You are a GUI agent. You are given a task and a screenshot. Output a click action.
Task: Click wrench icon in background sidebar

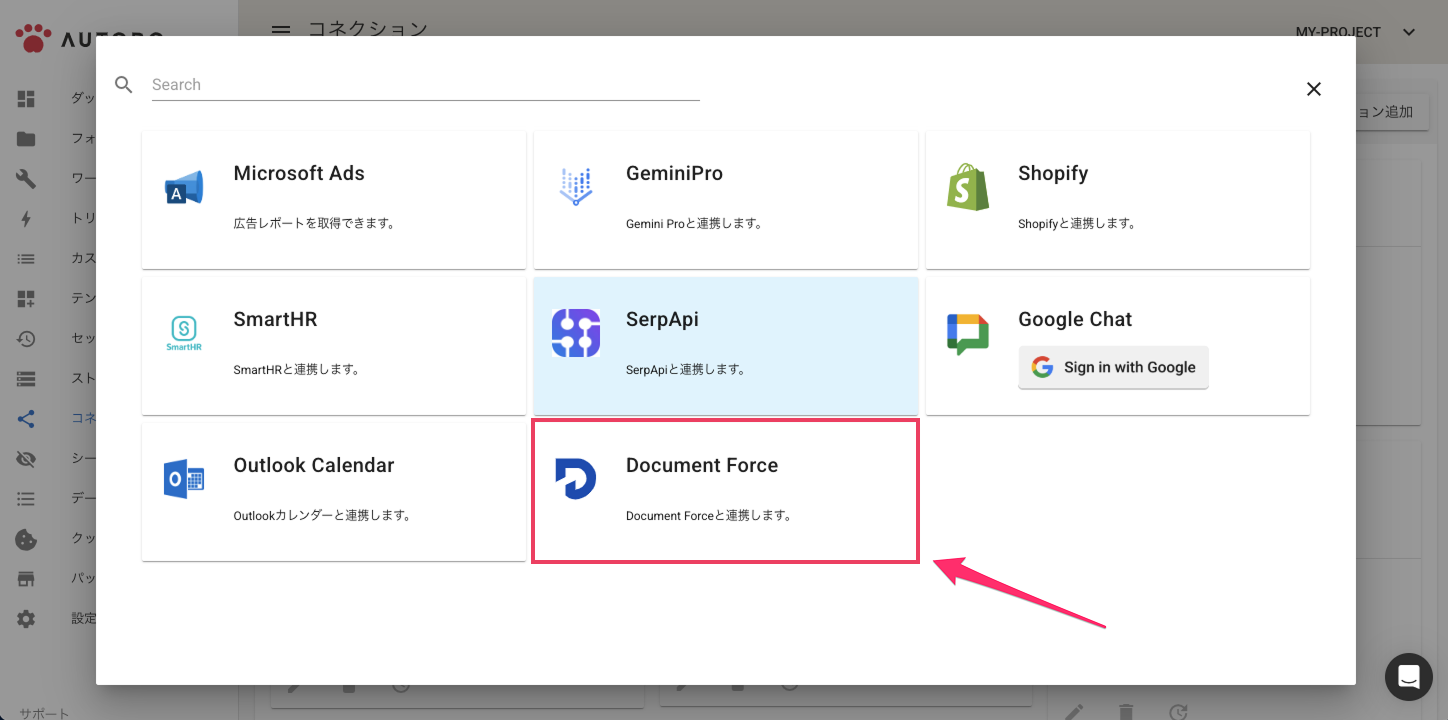click(x=26, y=179)
